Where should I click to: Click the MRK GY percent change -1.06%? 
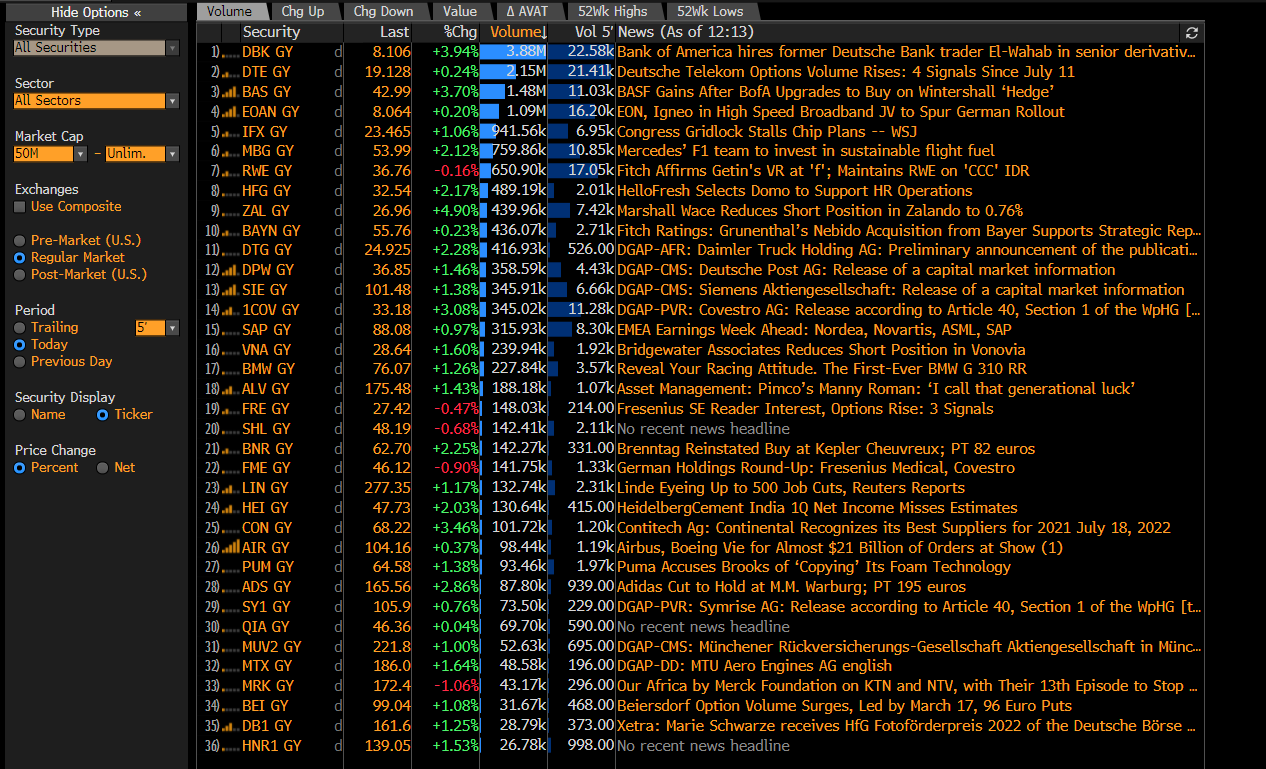tap(455, 686)
